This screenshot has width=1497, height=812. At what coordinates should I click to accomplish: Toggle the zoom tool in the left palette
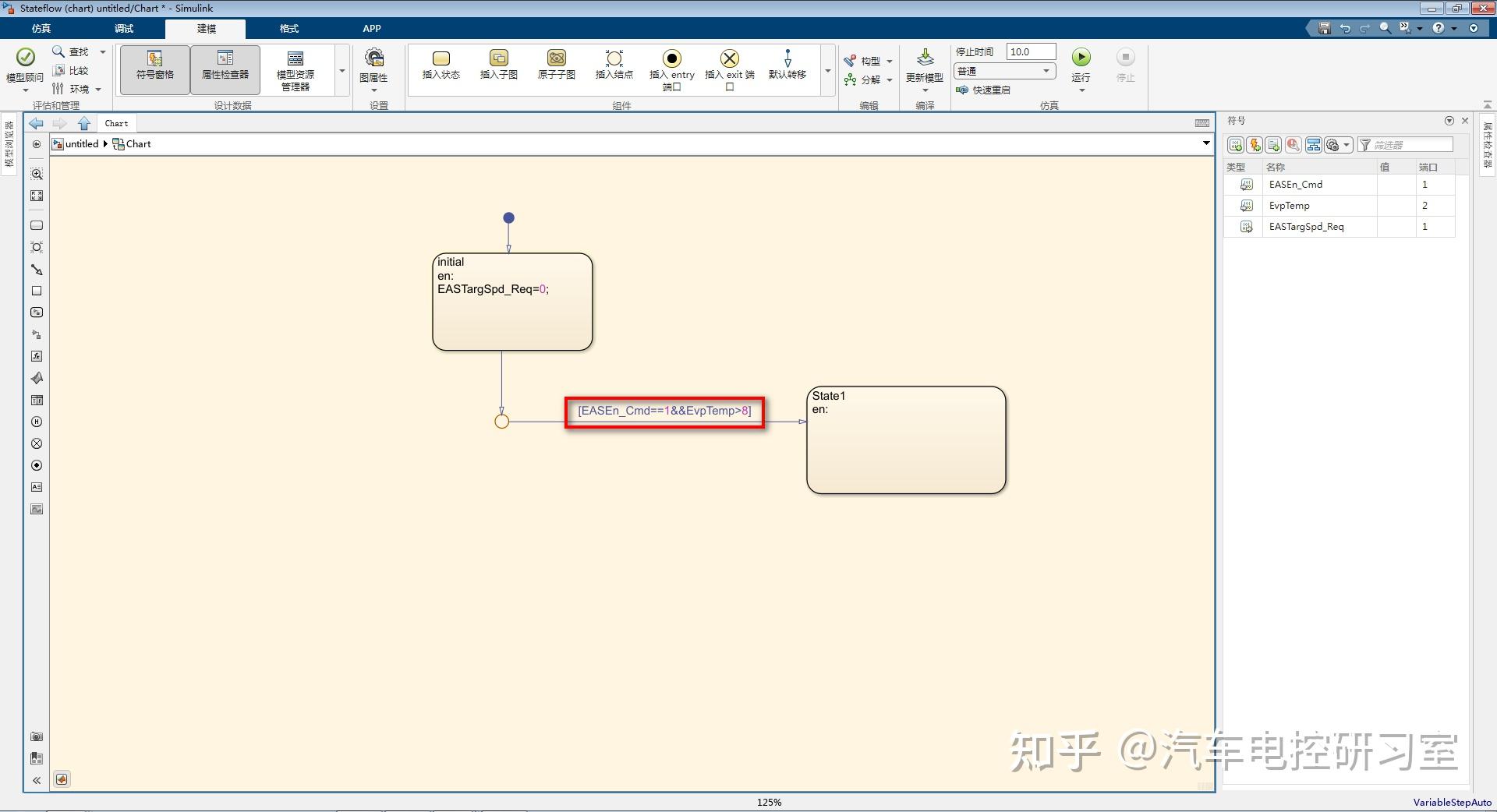36,174
